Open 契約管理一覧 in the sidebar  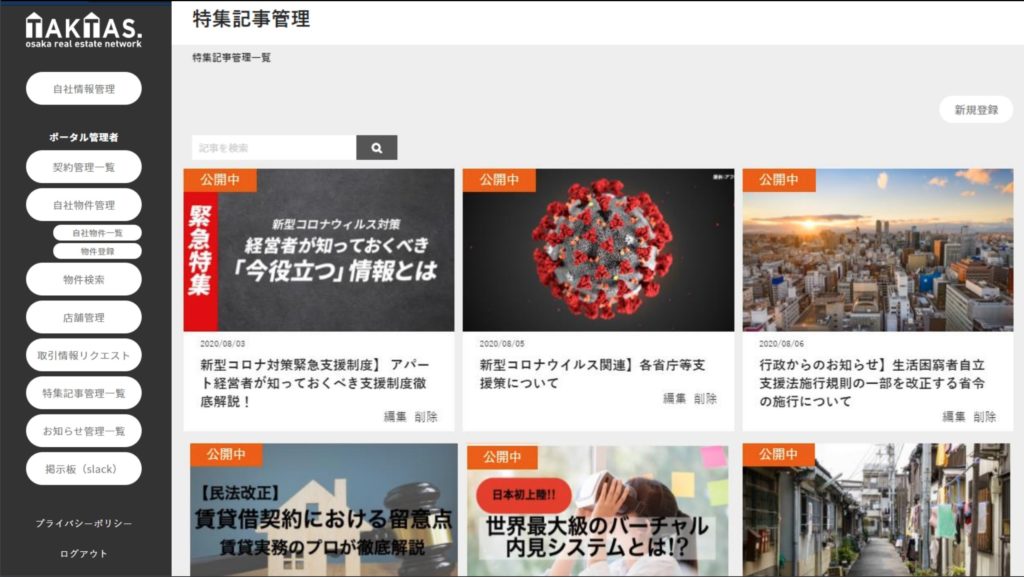pyautogui.click(x=84, y=167)
